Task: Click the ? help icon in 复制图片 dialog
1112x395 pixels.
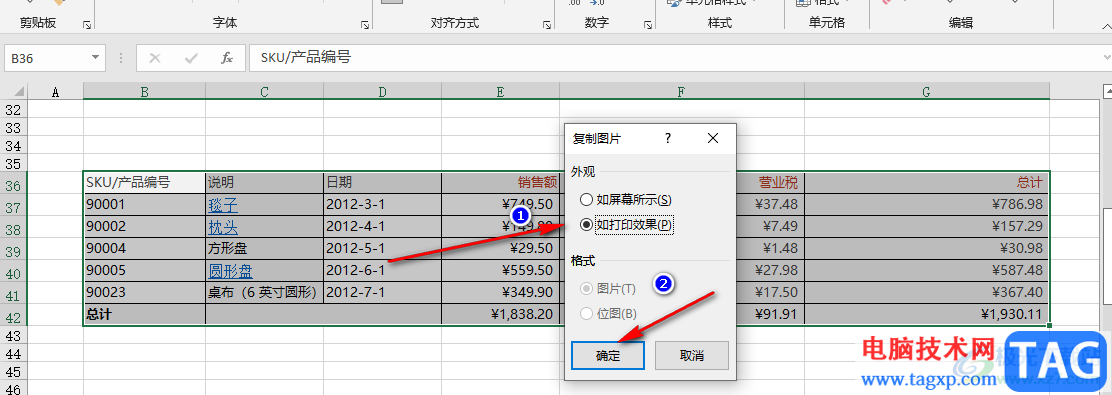Action: point(668,138)
